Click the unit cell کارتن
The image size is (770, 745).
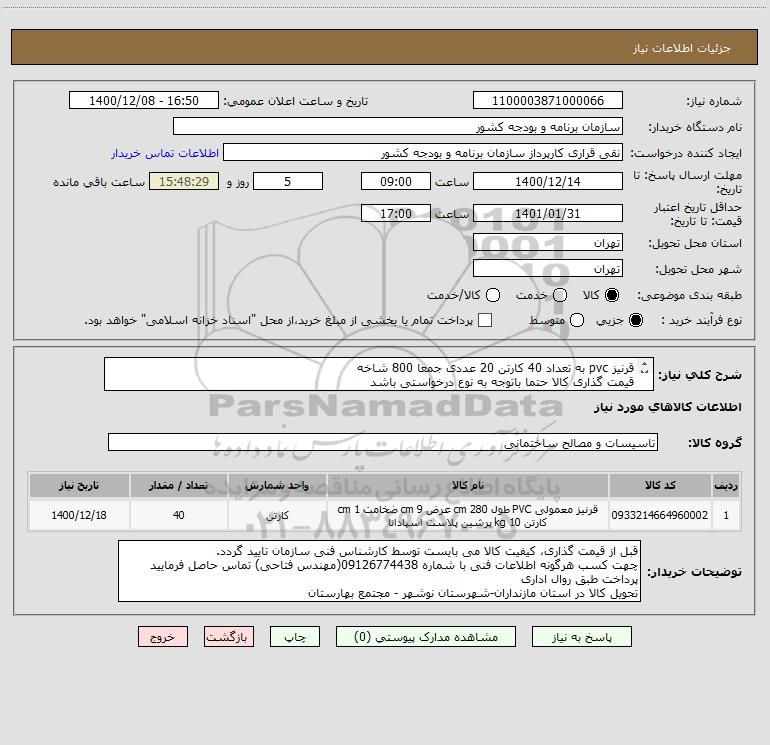click(277, 515)
